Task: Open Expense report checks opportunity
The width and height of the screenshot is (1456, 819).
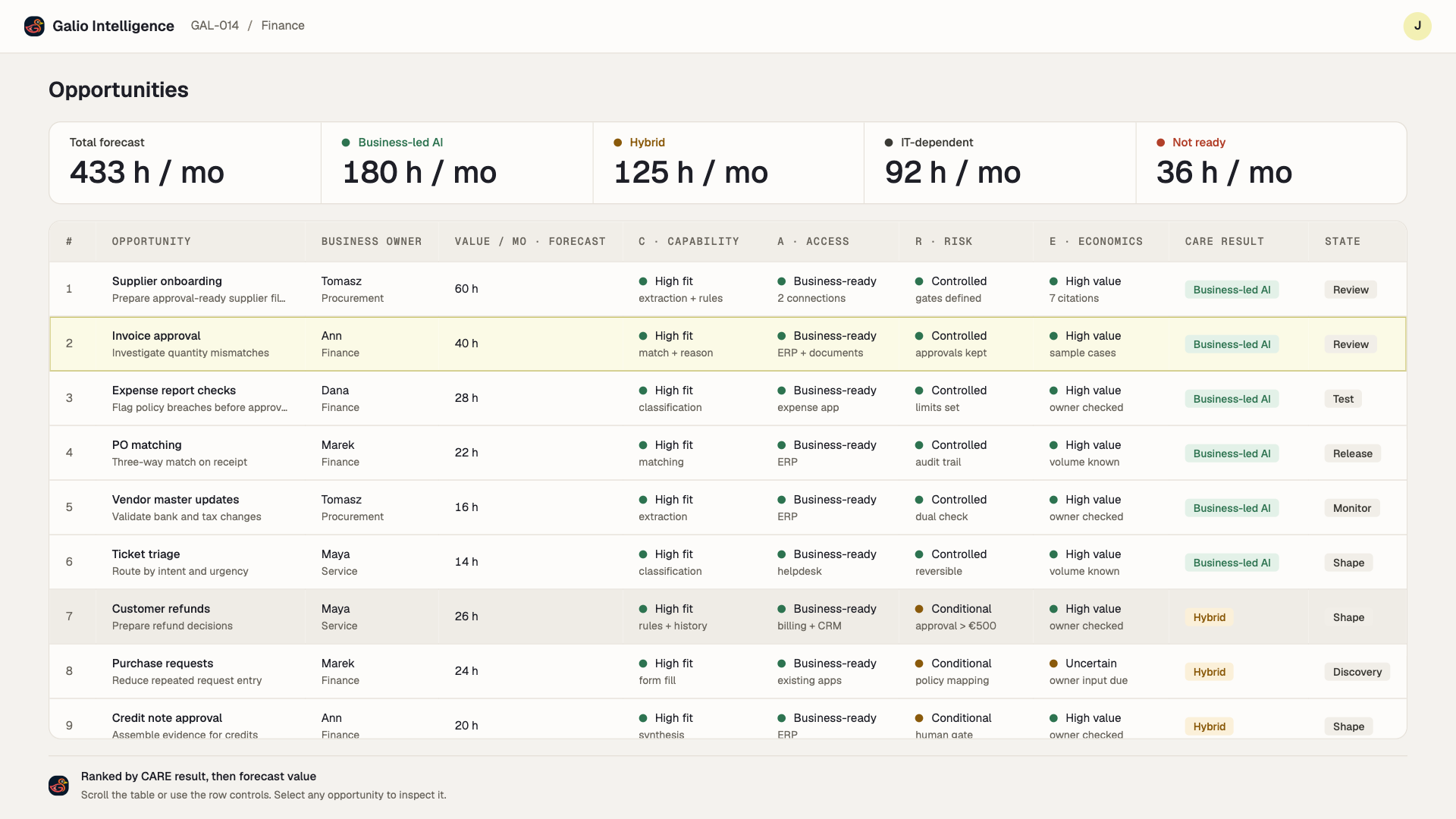Action: pyautogui.click(x=174, y=391)
